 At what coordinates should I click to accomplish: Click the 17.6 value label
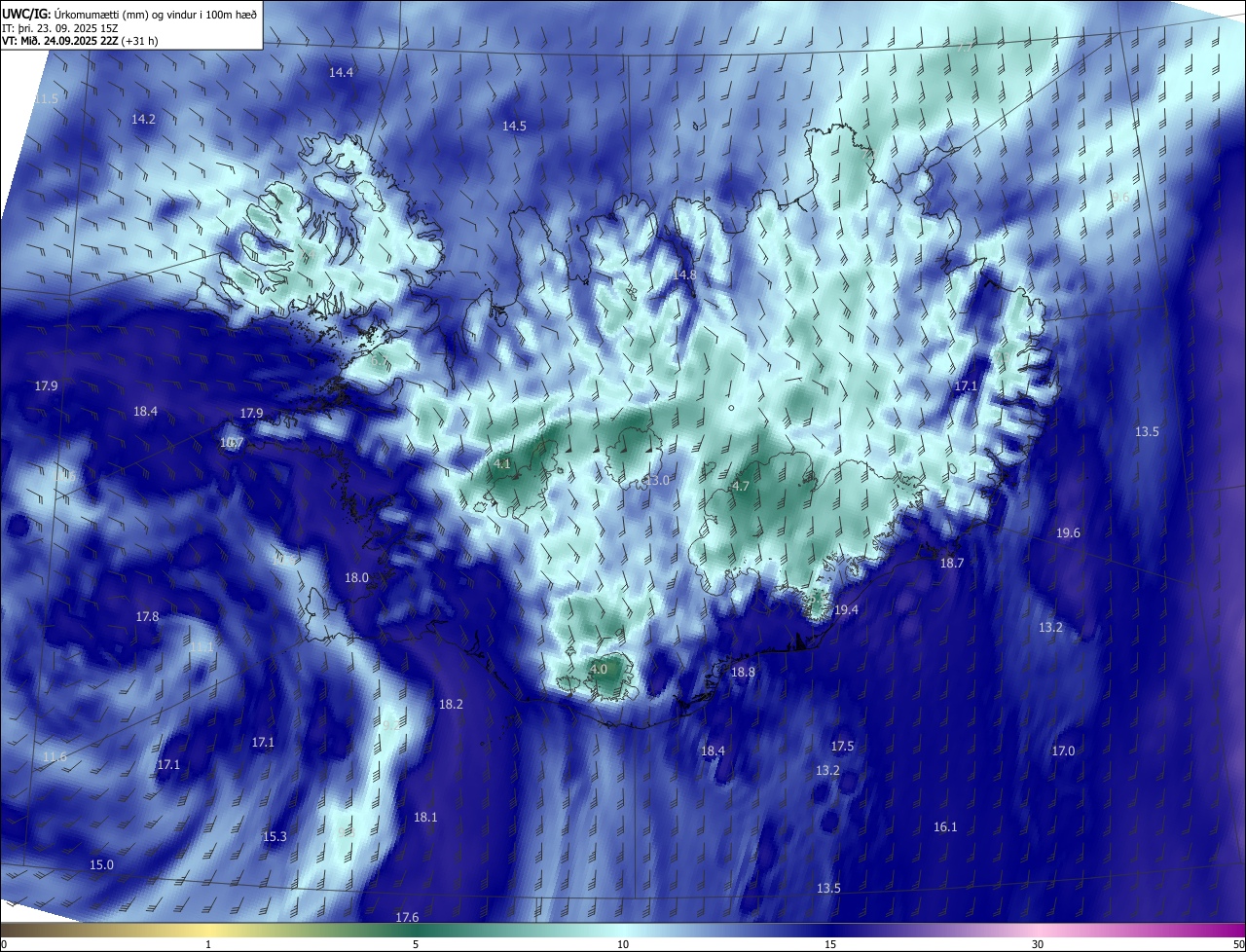407,918
